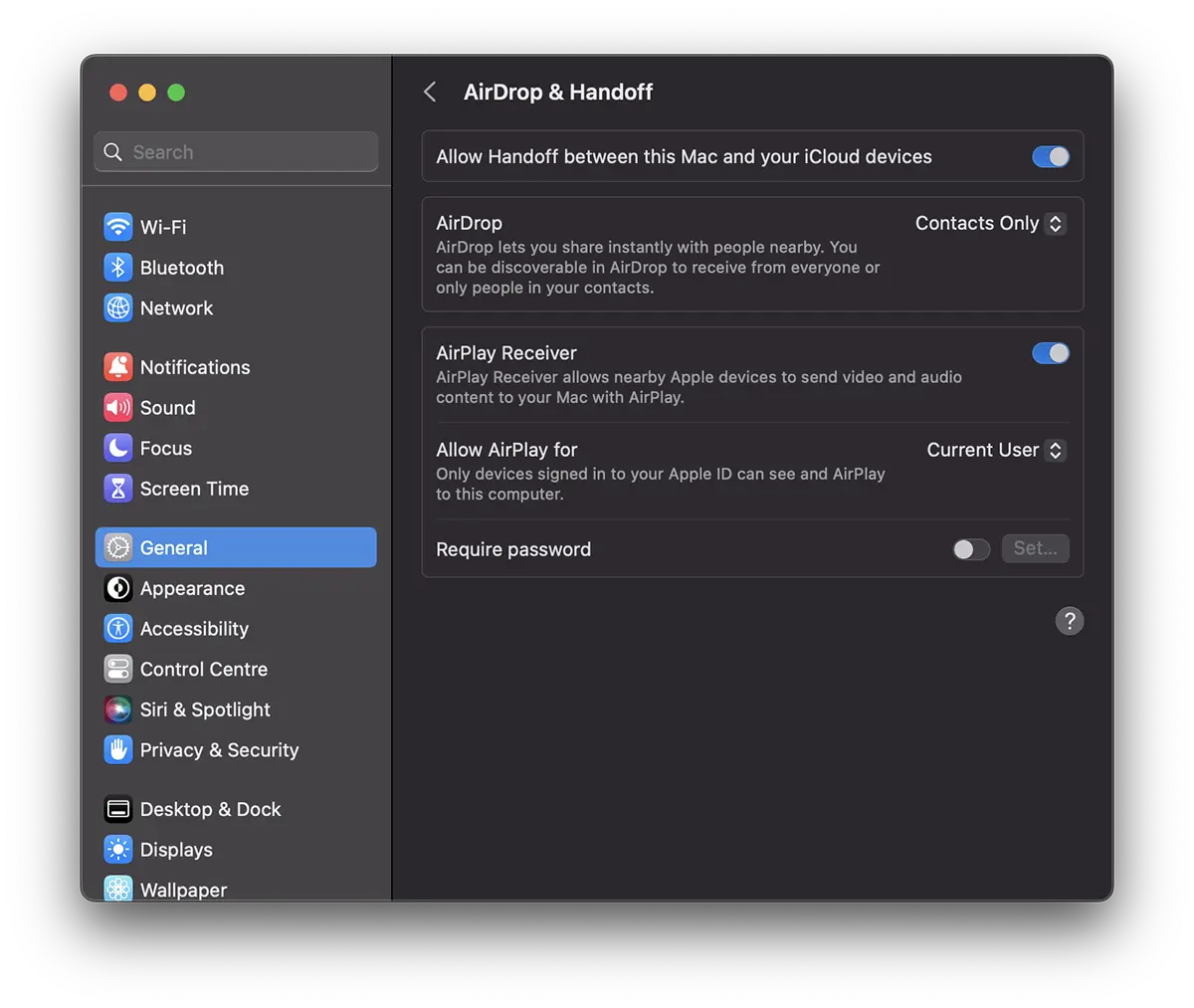Click the red close window button
This screenshot has width=1194, height=1008.
pyautogui.click(x=118, y=93)
